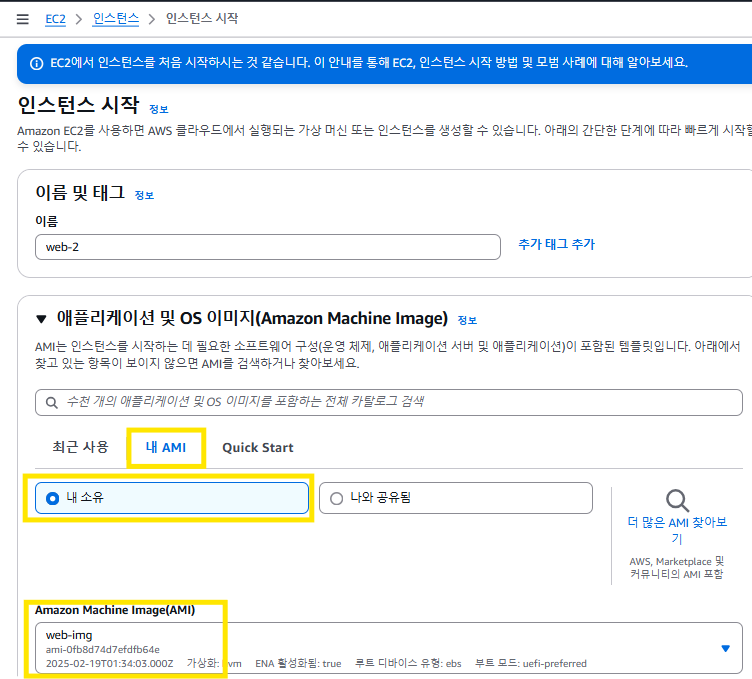The image size is (752, 679).
Task: Click the 2025-02-19T01:34:03.000Z timestamp
Action: tap(109, 663)
